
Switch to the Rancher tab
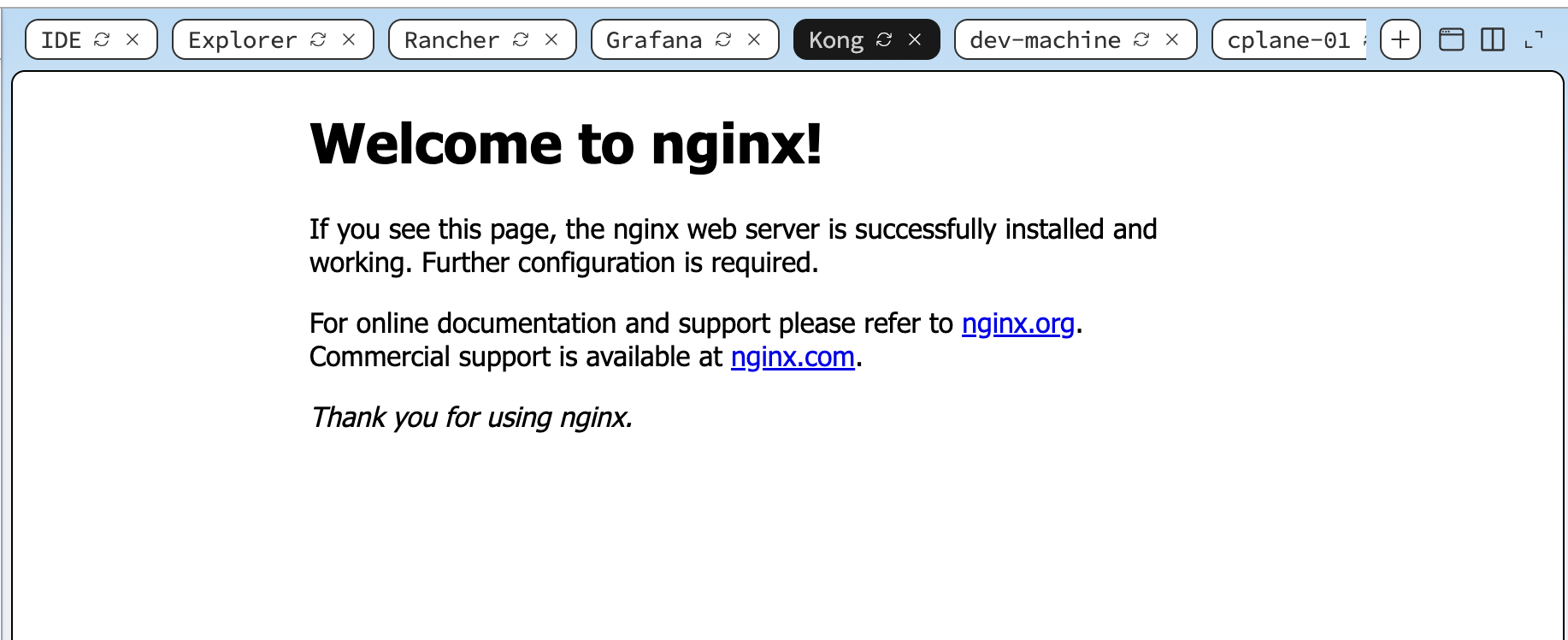click(451, 40)
